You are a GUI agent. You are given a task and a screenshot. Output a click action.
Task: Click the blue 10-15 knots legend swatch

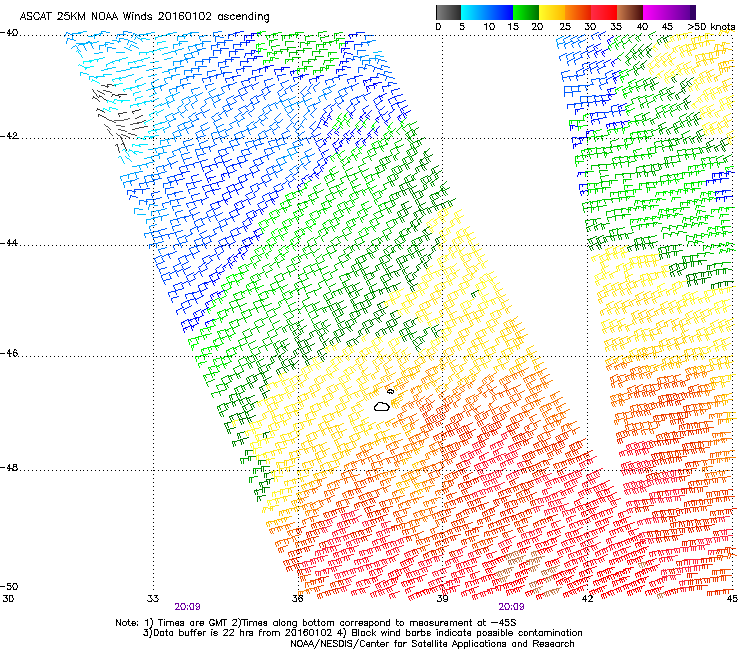500,12
